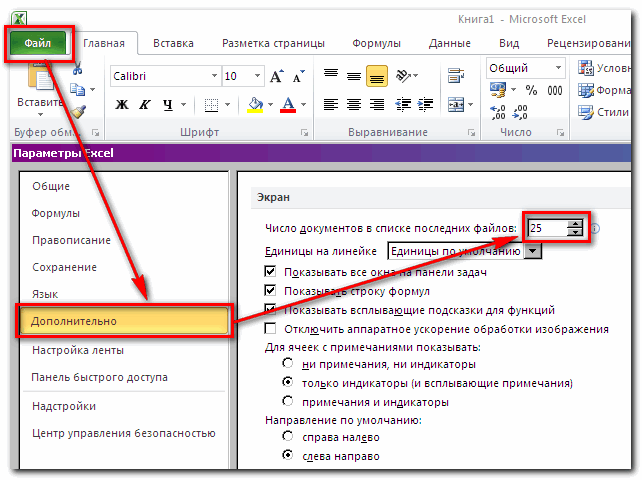Toggle underline Ч formatting
The height and width of the screenshot is (480, 642).
168,105
